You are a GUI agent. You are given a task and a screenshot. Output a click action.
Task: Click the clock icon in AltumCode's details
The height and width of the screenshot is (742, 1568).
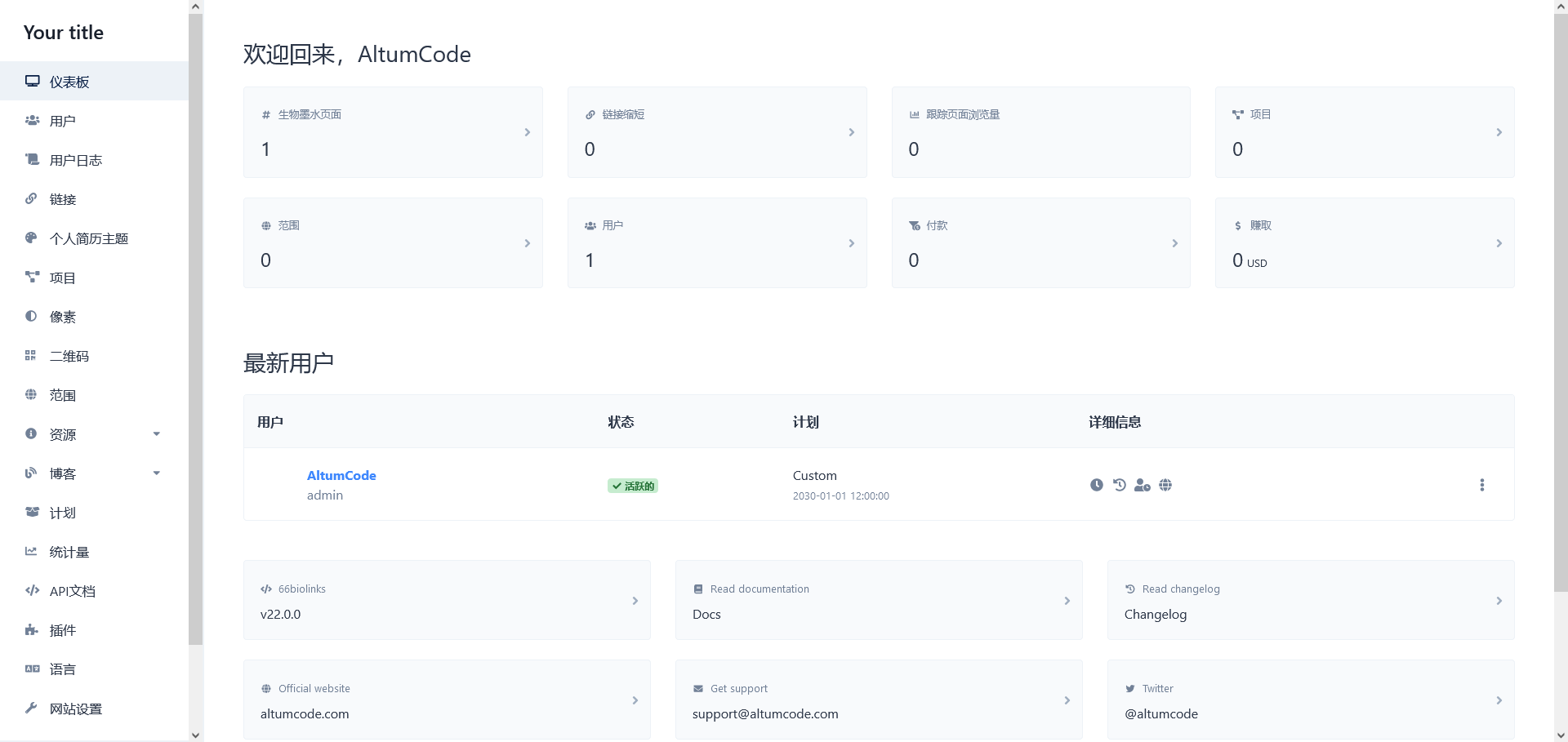1097,485
